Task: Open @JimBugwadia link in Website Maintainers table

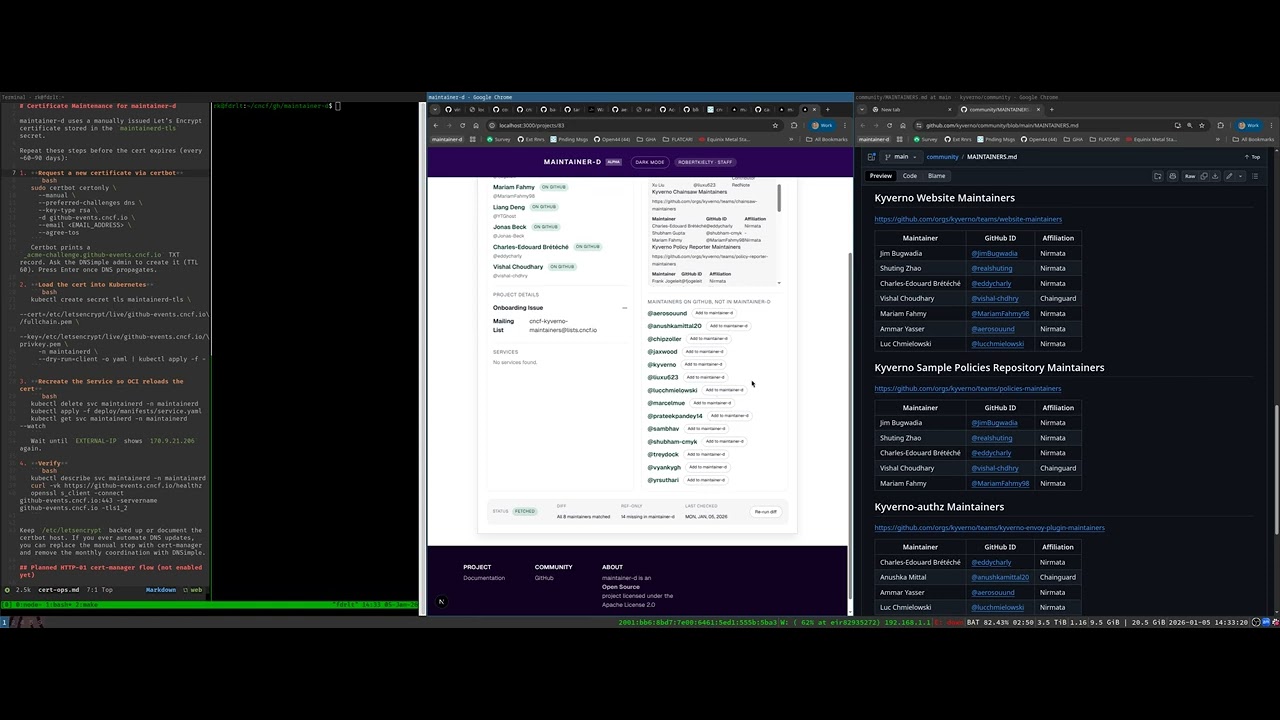Action: click(994, 253)
